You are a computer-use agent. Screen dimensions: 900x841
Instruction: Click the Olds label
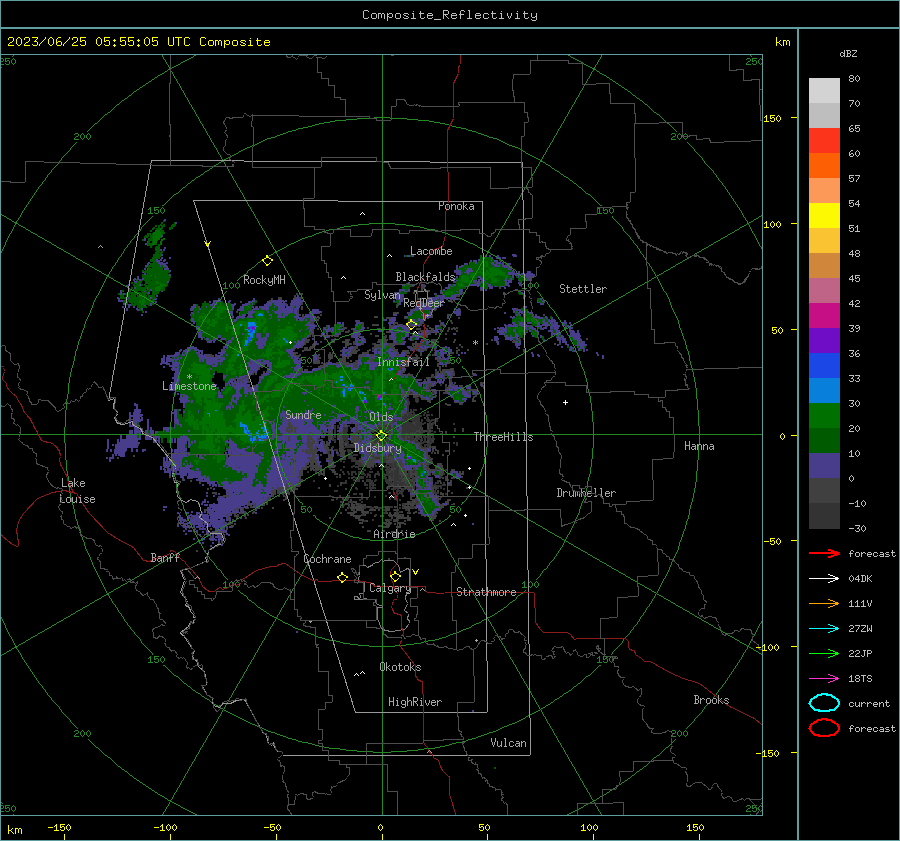pos(381,417)
